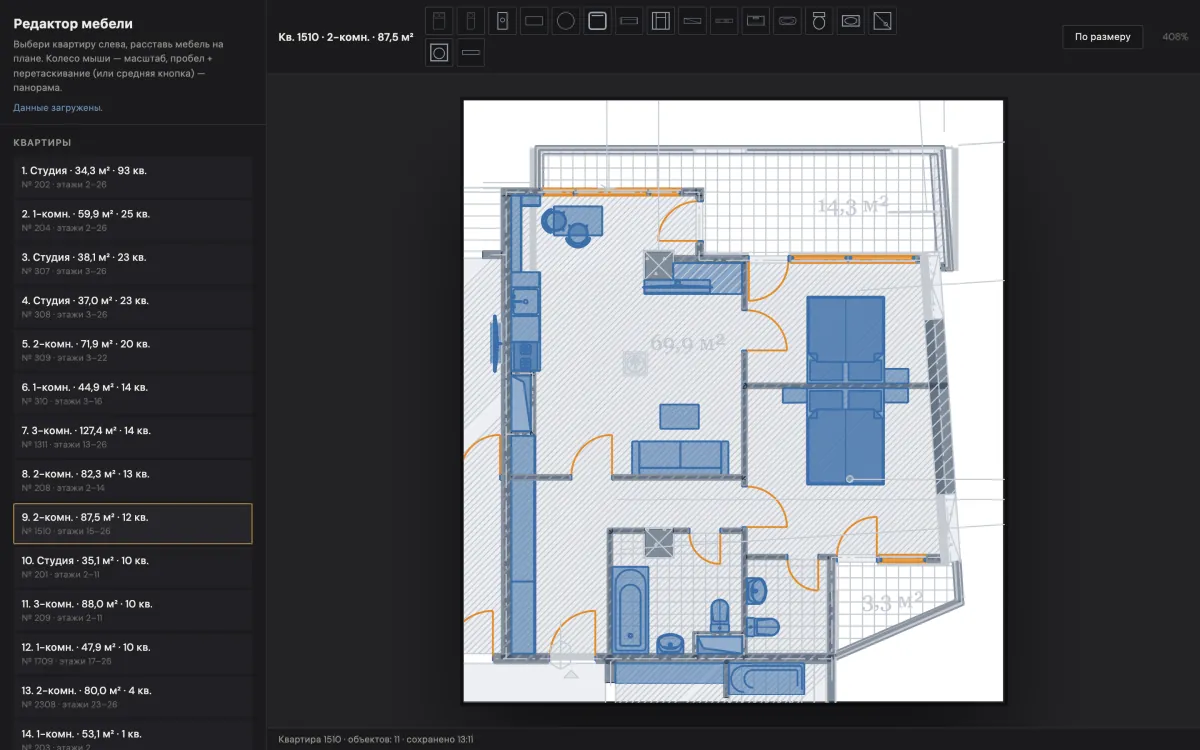Open apartment 8. 2-комн. 82,3 м²
1200x750 pixels.
pyautogui.click(x=133, y=480)
